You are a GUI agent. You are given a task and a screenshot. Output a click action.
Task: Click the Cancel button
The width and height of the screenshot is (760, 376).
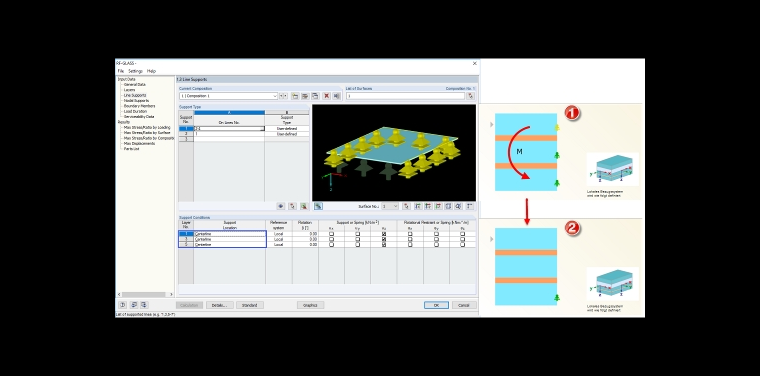pos(464,305)
